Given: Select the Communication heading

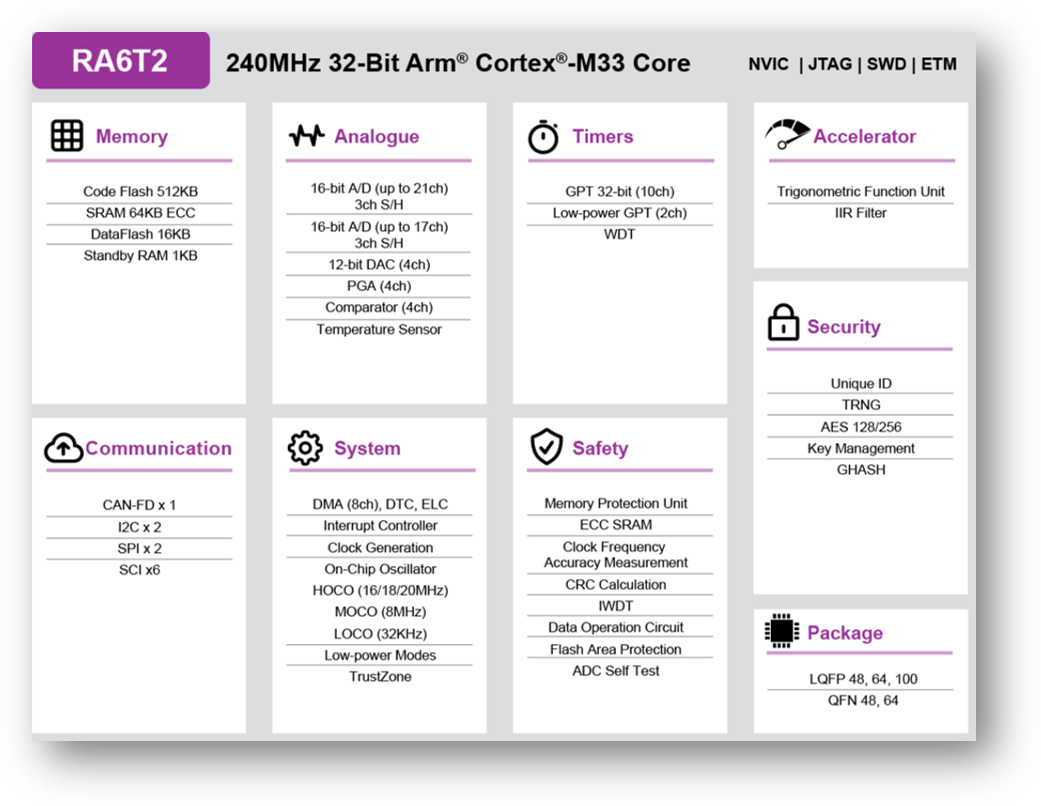Looking at the screenshot, I should coord(159,448).
